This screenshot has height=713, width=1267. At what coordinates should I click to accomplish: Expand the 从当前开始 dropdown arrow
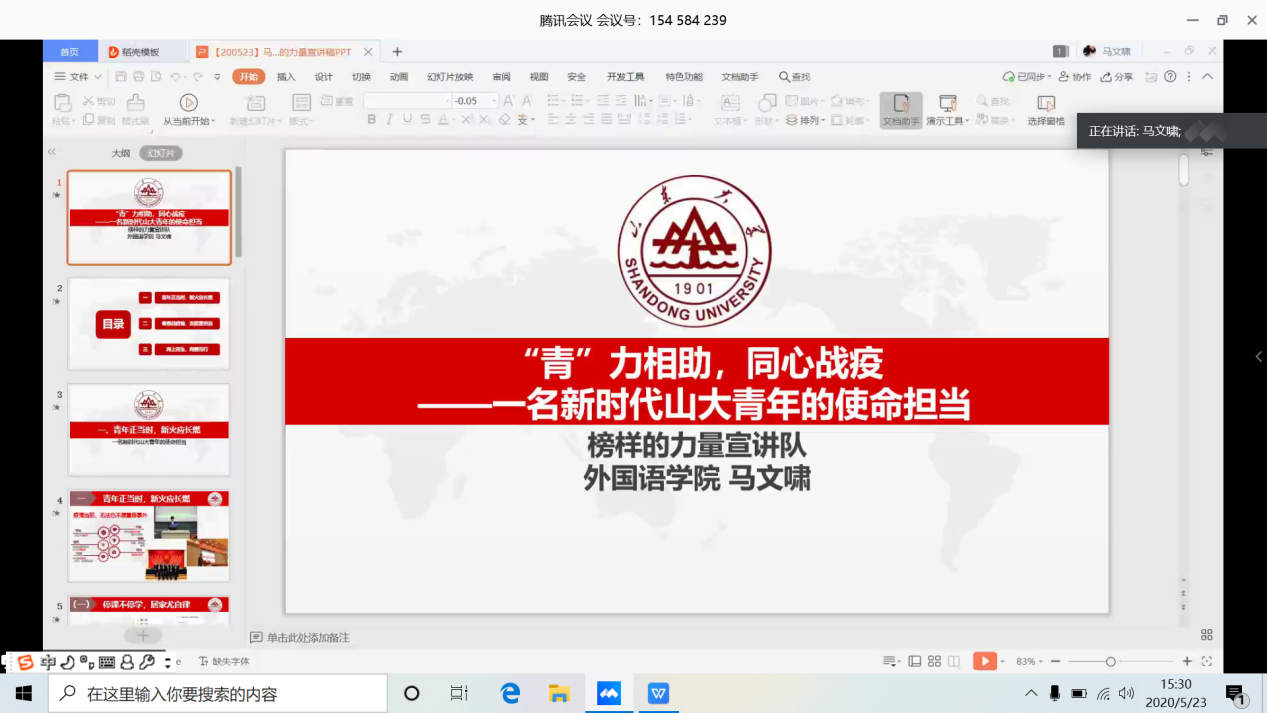pyautogui.click(x=213, y=122)
